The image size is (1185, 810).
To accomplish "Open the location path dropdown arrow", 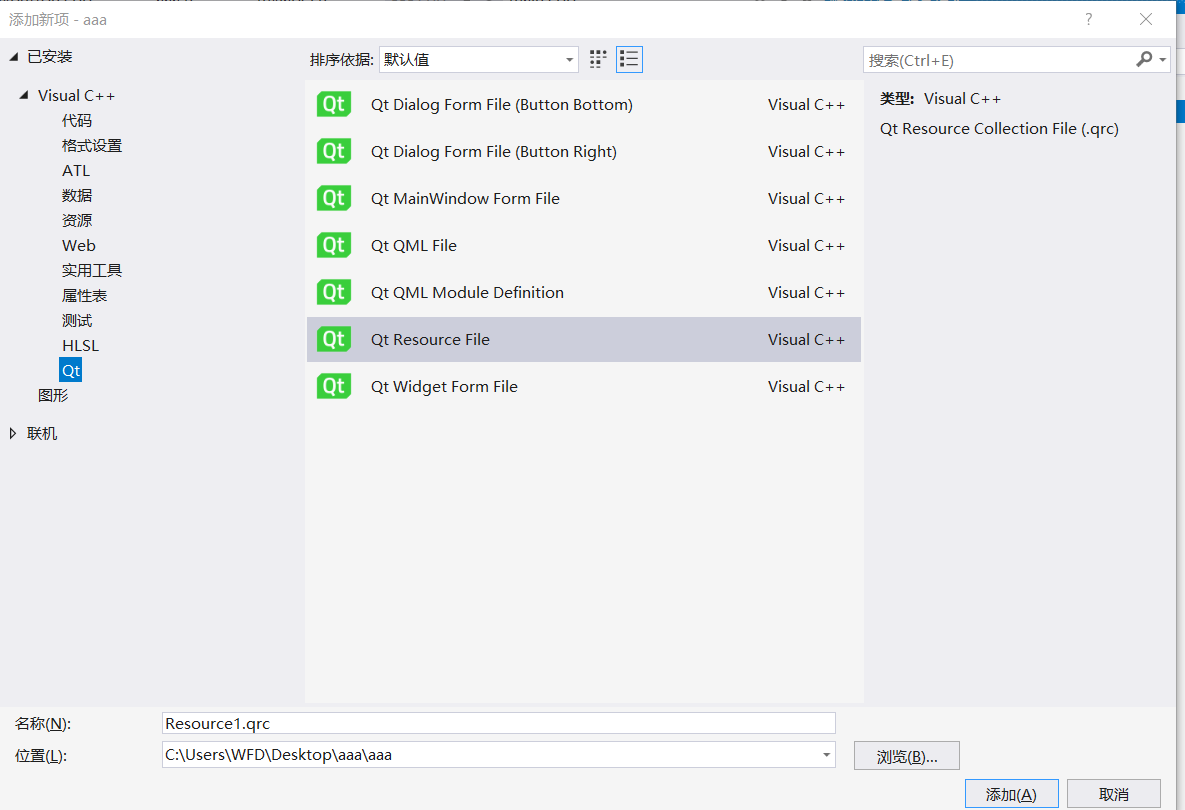I will tap(826, 755).
